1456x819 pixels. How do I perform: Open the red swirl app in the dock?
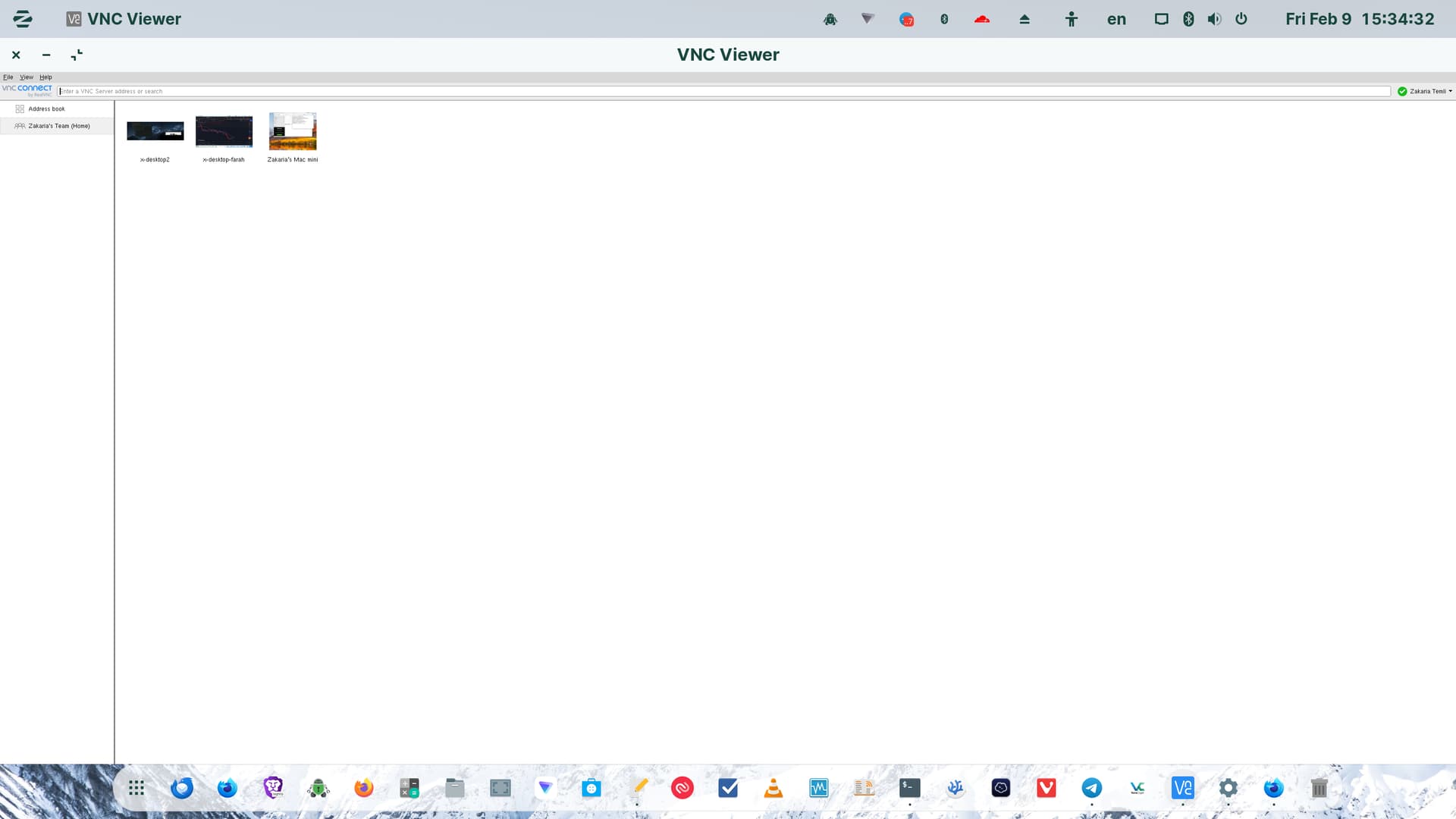(x=682, y=789)
